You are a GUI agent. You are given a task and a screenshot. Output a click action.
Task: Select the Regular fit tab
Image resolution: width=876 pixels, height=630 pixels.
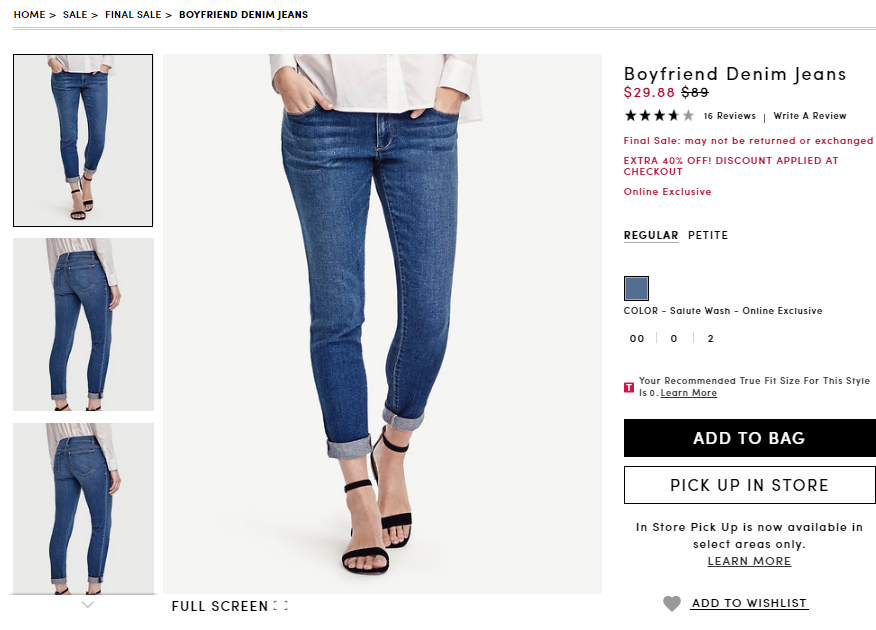(x=651, y=235)
